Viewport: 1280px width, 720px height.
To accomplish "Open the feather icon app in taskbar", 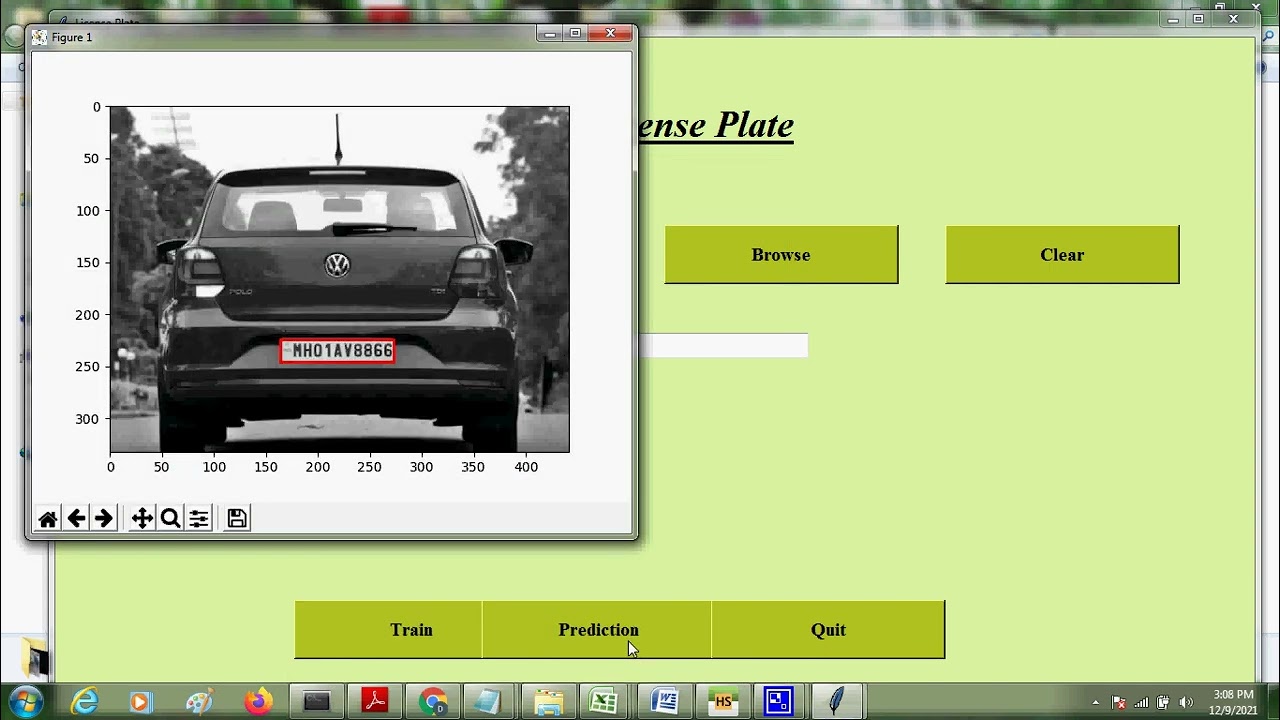I will pos(837,702).
